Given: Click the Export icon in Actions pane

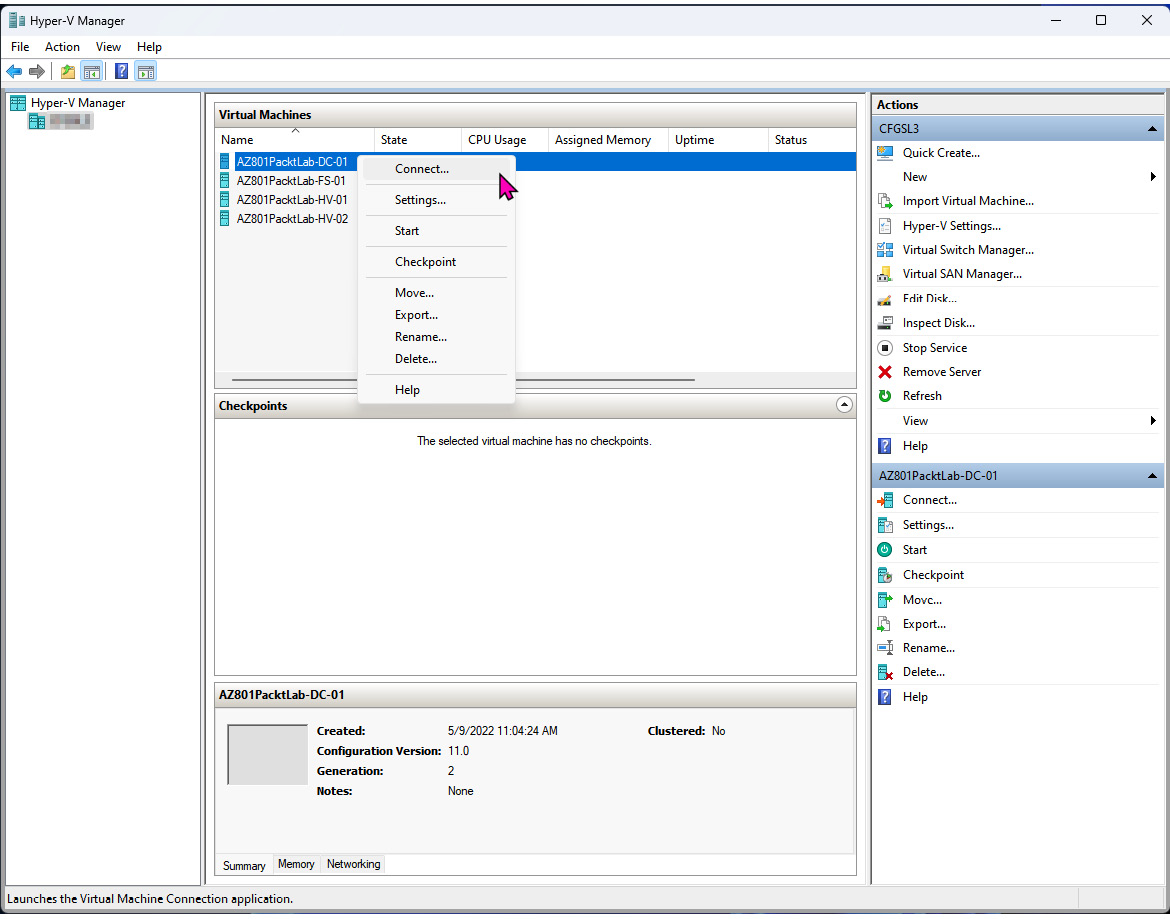Looking at the screenshot, I should tap(885, 624).
